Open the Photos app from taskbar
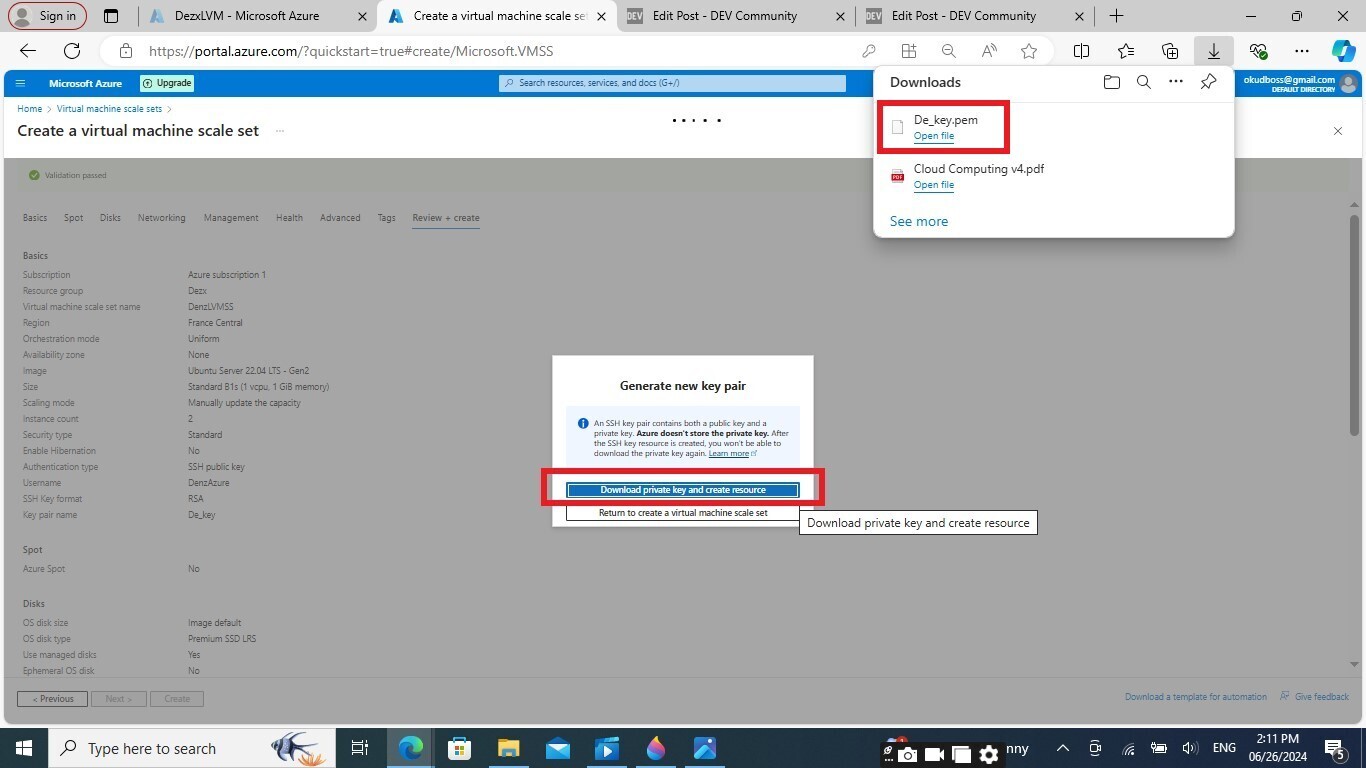Image resolution: width=1366 pixels, height=768 pixels. pyautogui.click(x=705, y=748)
